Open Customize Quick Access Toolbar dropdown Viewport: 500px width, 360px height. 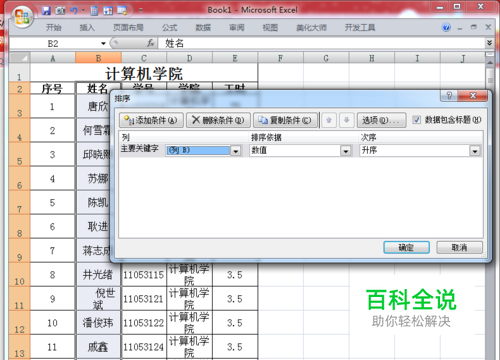tap(141, 11)
